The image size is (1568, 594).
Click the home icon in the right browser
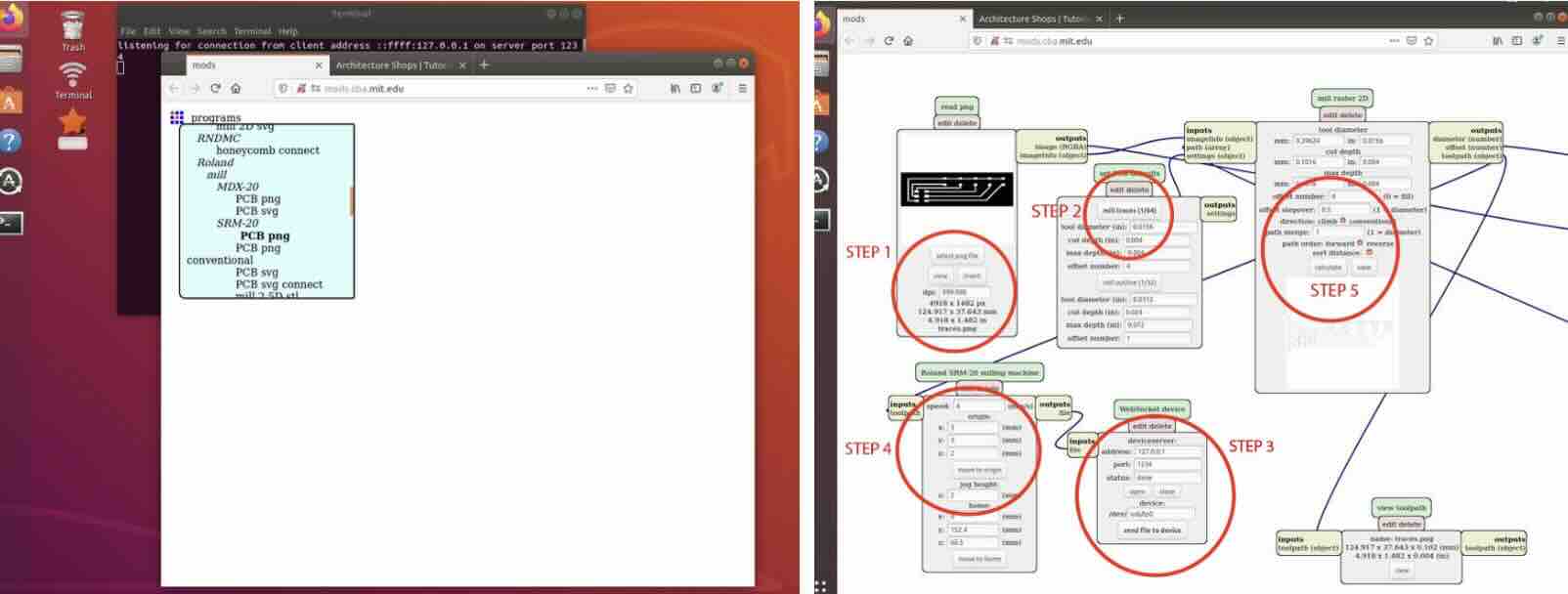coord(908,41)
